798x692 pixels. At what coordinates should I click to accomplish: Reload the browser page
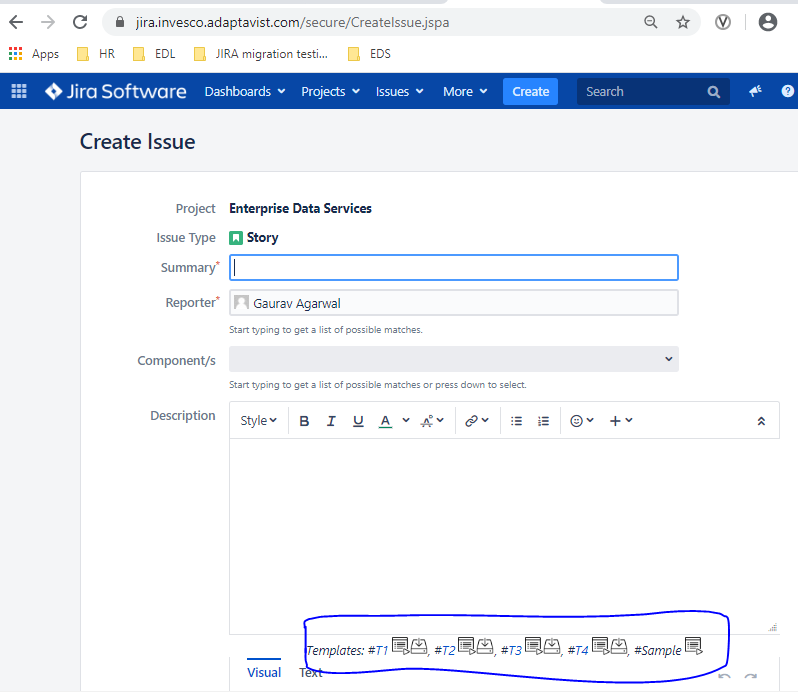pos(80,22)
